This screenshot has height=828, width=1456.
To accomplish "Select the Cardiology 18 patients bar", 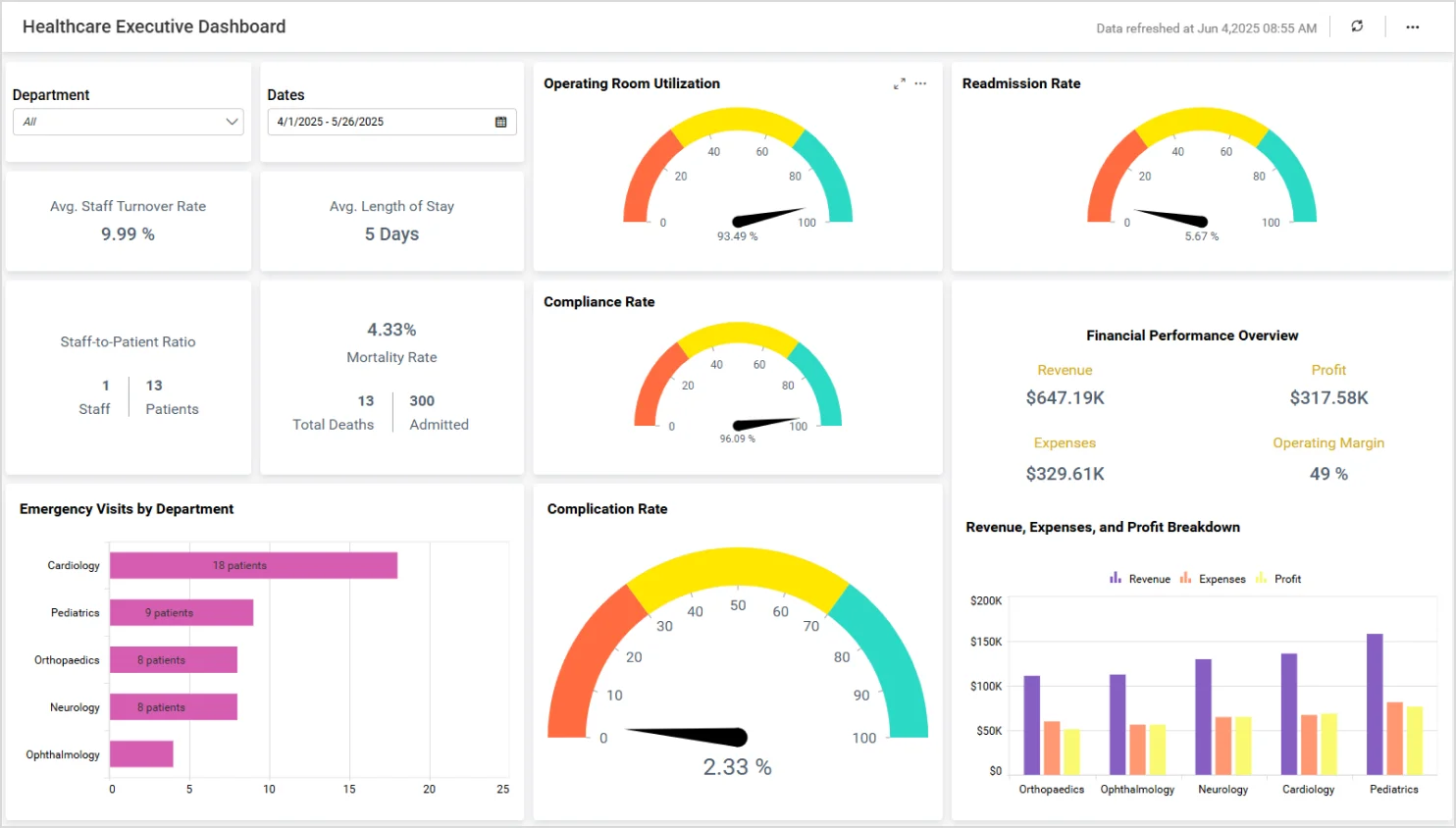I will point(253,566).
